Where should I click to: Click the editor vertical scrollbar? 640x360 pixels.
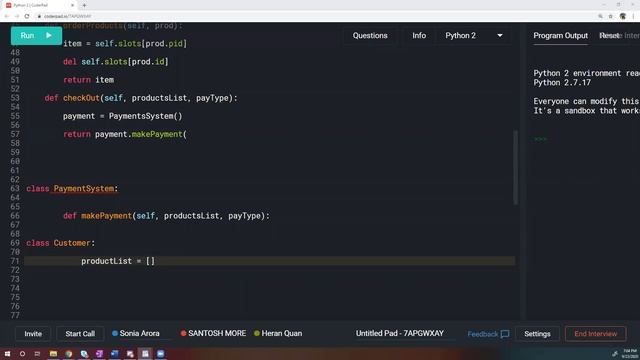tap(516, 167)
